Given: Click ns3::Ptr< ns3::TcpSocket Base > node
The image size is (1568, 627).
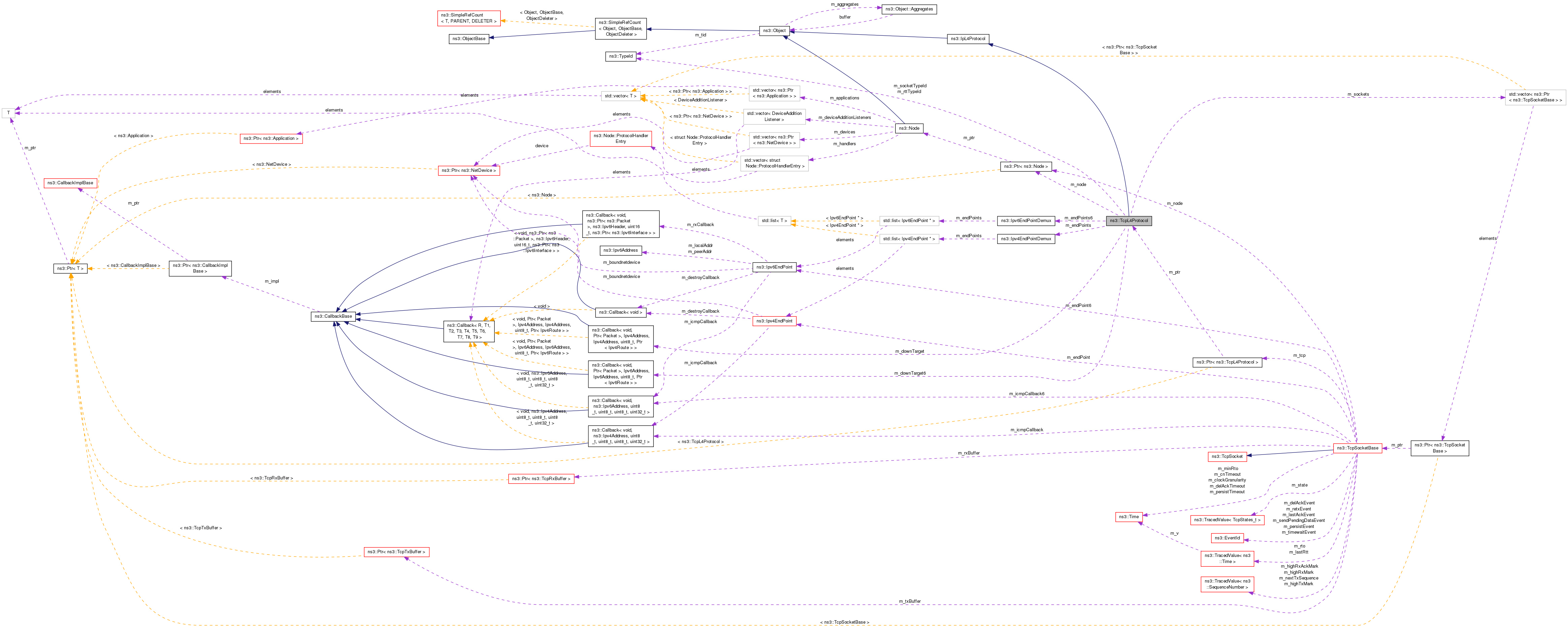Looking at the screenshot, I should point(1440,448).
